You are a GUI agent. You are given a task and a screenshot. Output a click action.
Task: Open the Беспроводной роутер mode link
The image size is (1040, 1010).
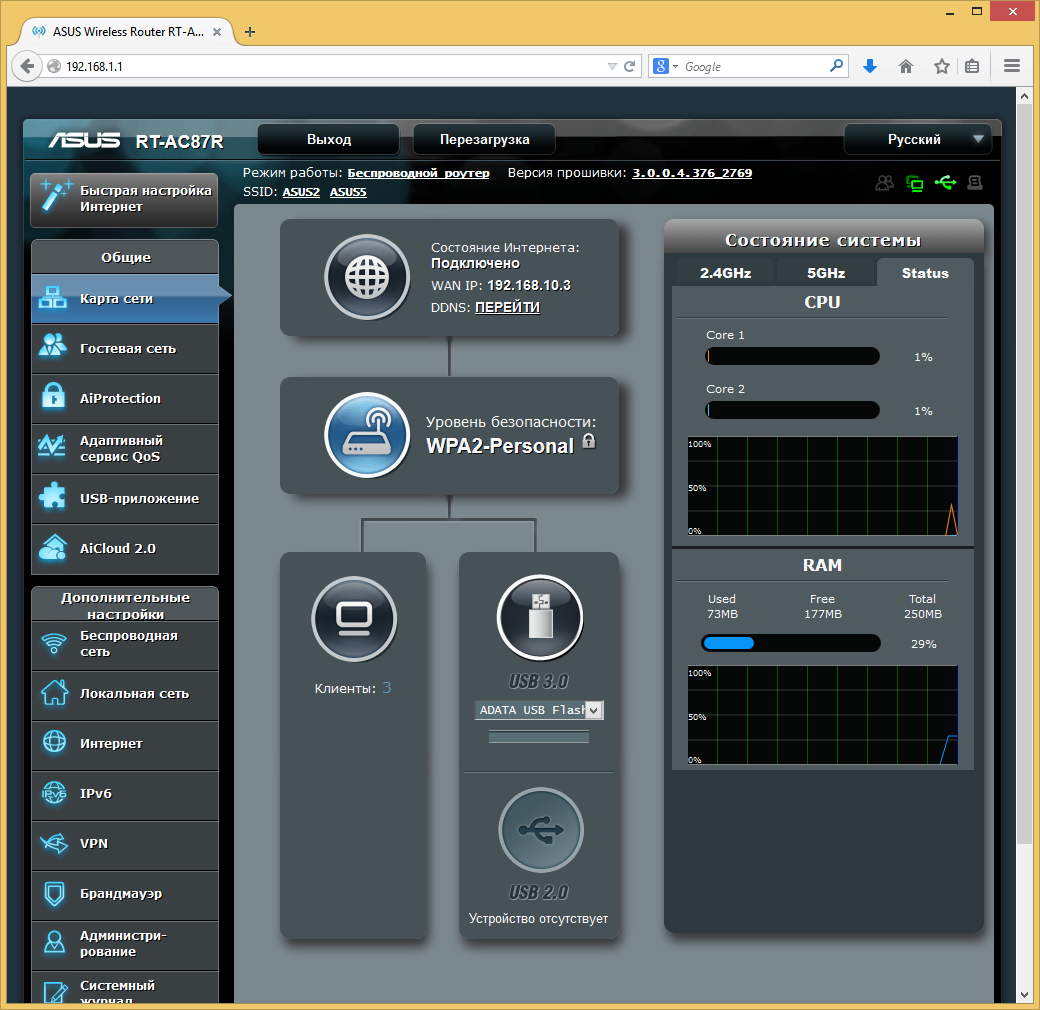tap(419, 173)
